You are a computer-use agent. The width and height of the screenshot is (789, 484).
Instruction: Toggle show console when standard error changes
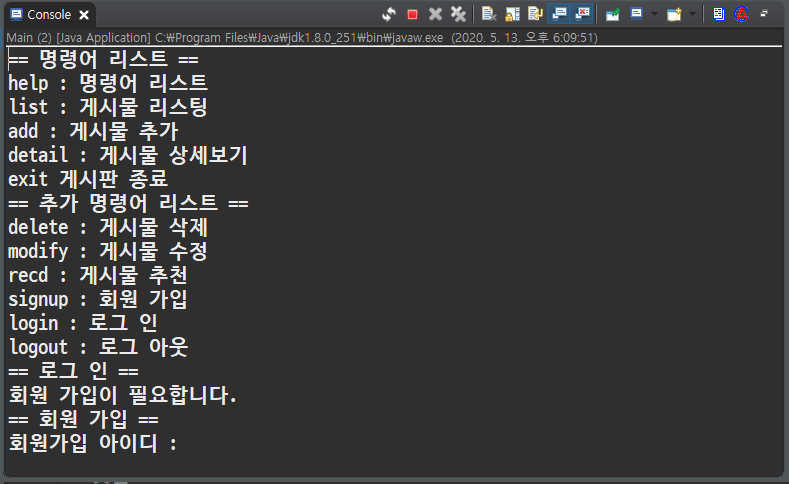point(582,14)
